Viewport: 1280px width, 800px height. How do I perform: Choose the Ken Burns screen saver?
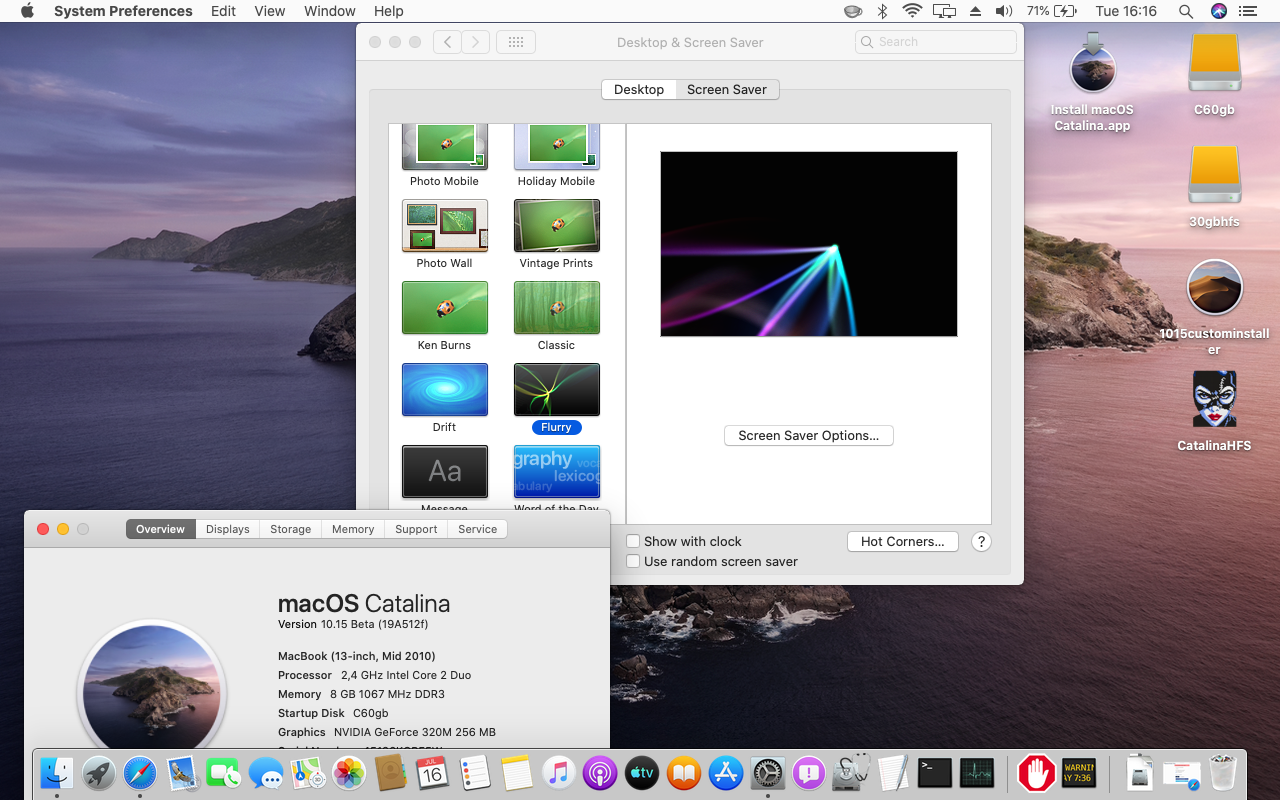click(445, 308)
